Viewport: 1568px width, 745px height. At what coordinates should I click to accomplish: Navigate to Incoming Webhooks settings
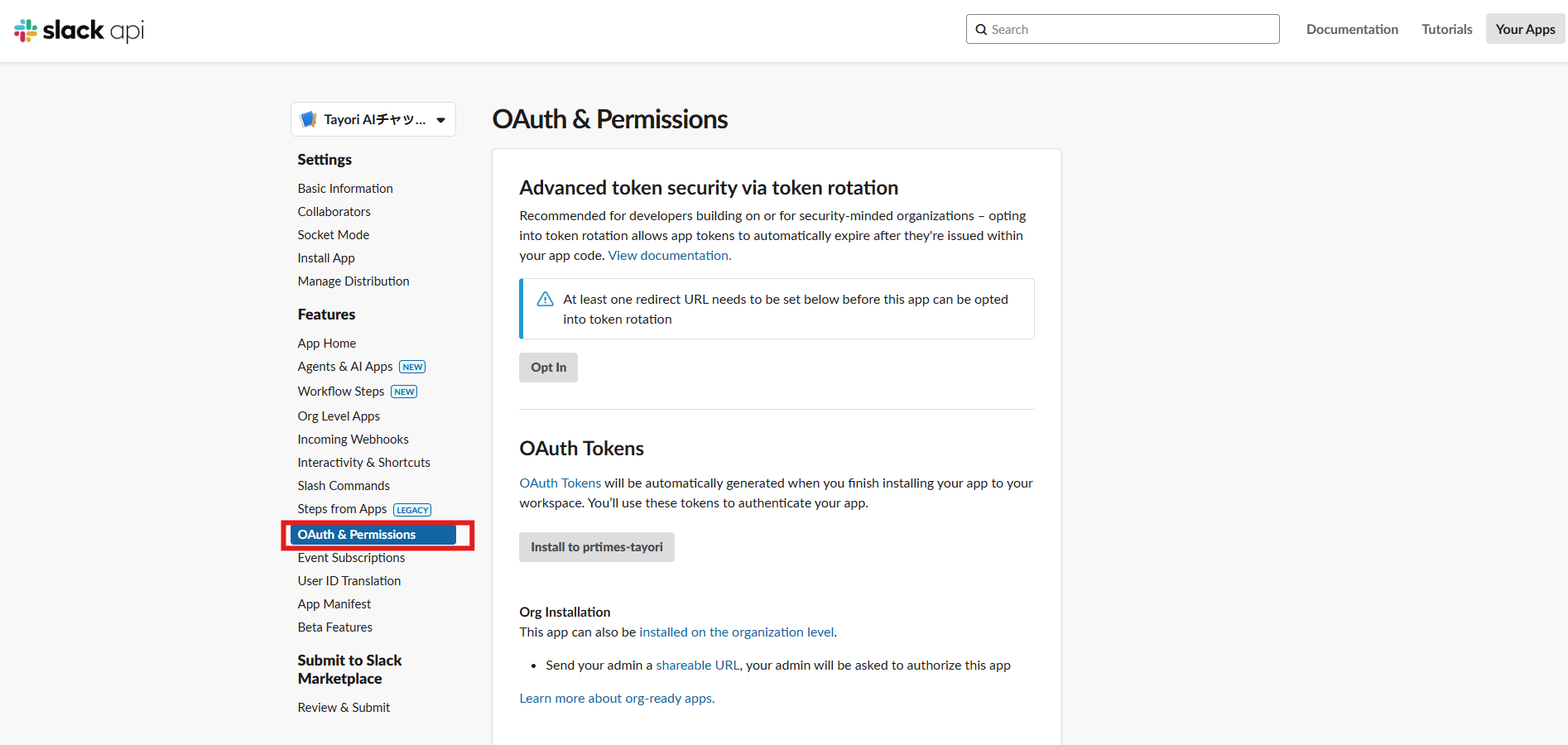(x=353, y=440)
